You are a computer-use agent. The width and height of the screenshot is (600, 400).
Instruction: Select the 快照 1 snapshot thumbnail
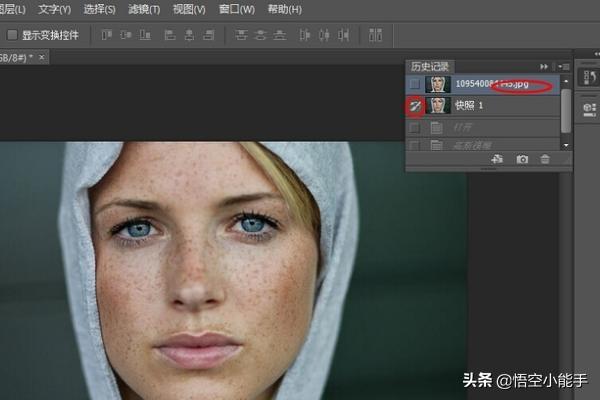(x=437, y=105)
